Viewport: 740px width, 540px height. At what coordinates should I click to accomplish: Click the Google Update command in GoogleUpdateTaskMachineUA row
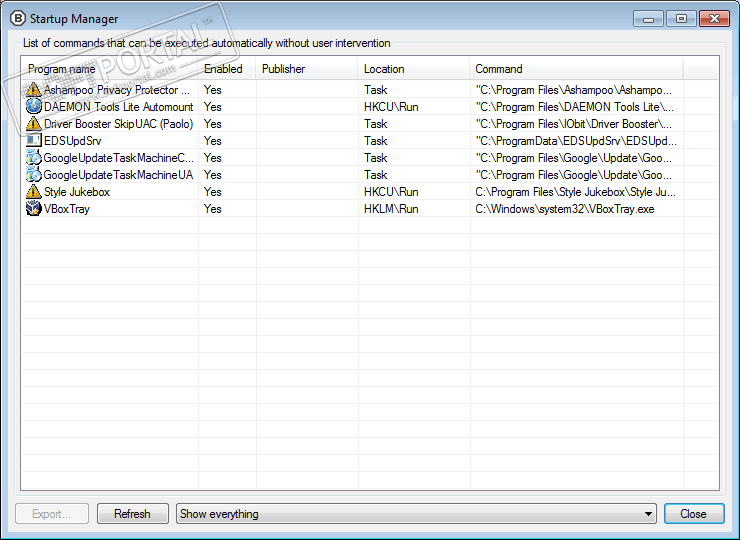574,175
